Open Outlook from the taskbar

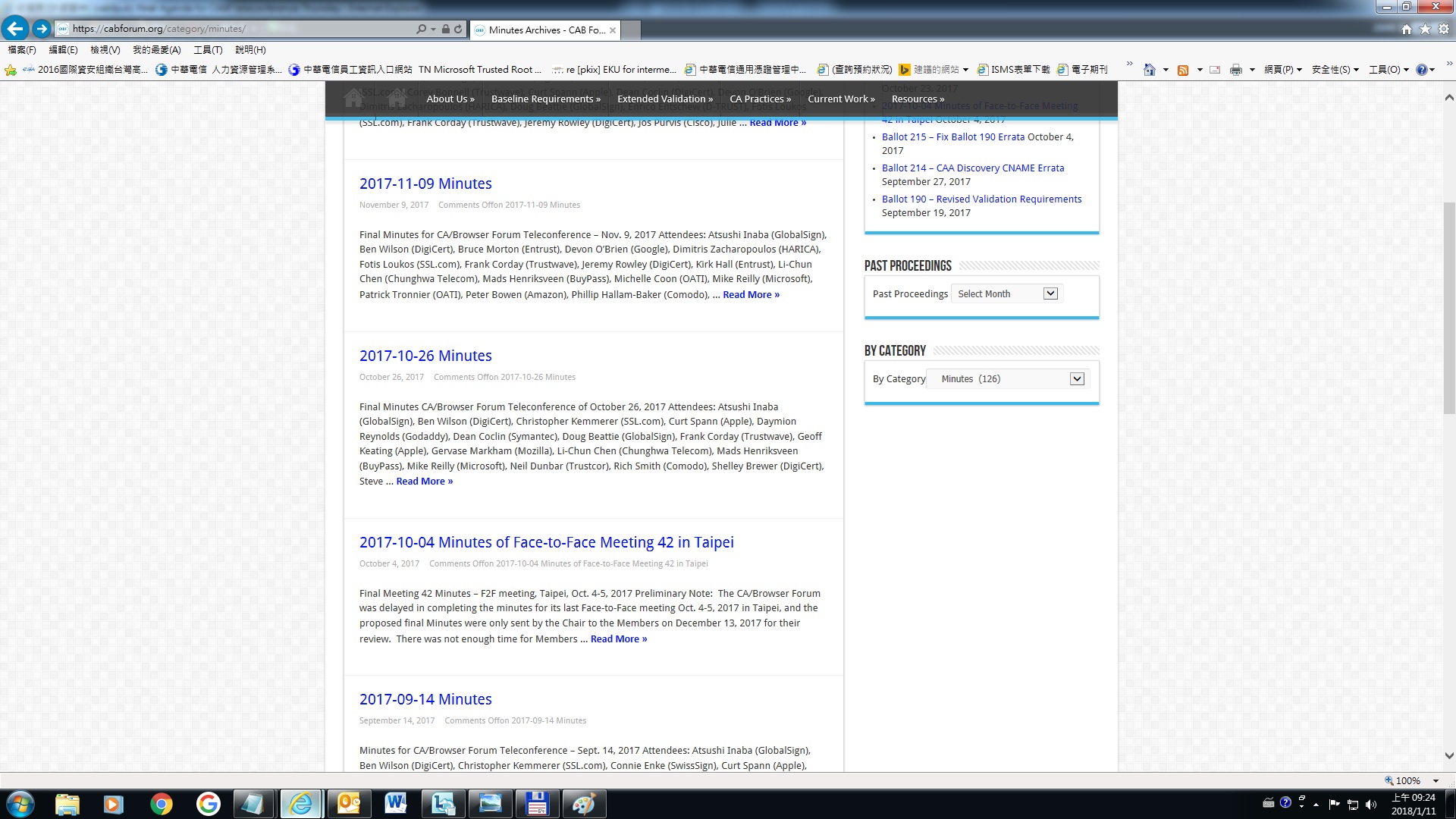(x=349, y=804)
